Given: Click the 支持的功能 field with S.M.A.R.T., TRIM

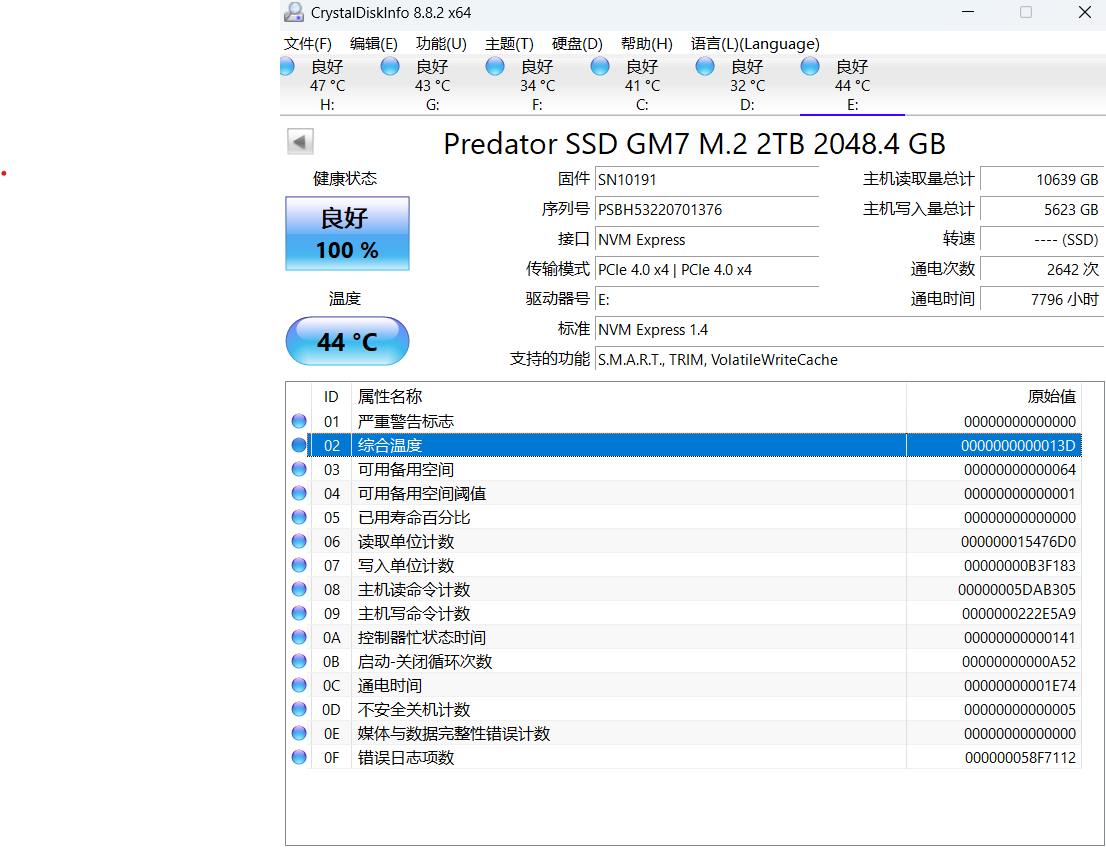Looking at the screenshot, I should [x=849, y=360].
